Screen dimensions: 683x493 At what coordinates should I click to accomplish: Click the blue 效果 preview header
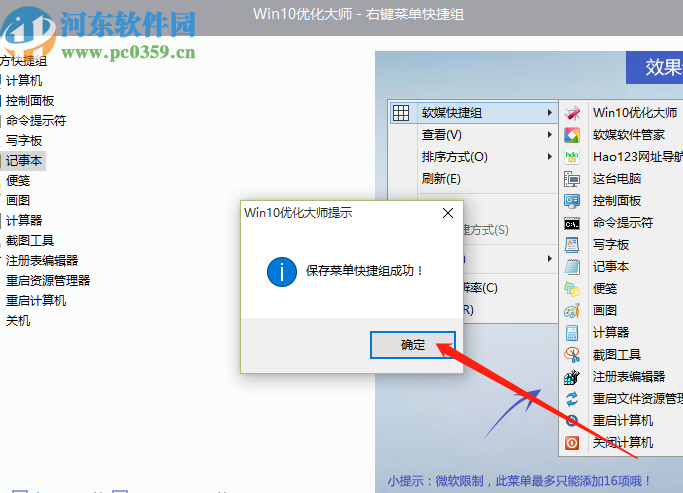click(655, 68)
